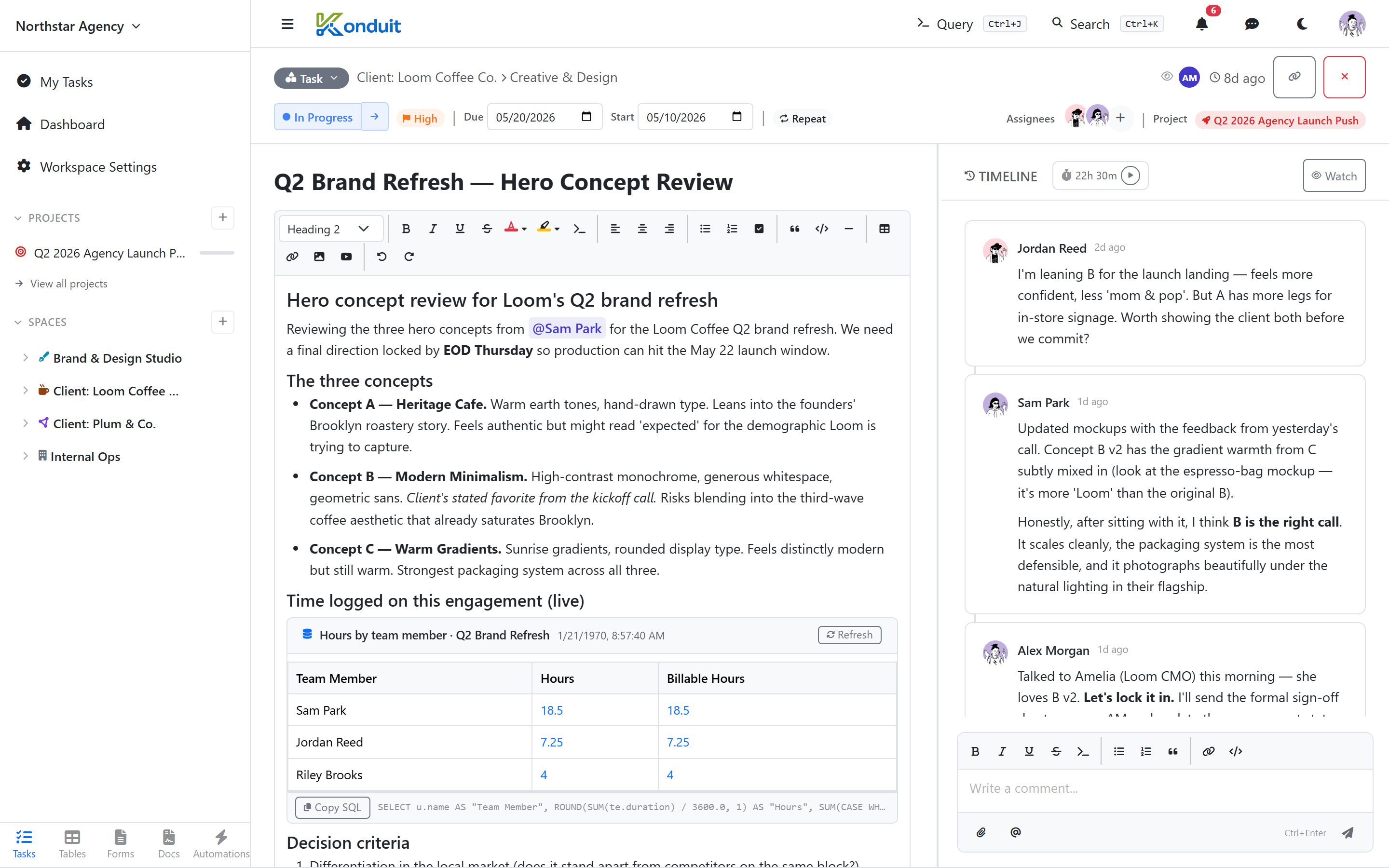The image size is (1389, 868).
Task: Toggle dark mode with moon icon
Action: [1302, 24]
